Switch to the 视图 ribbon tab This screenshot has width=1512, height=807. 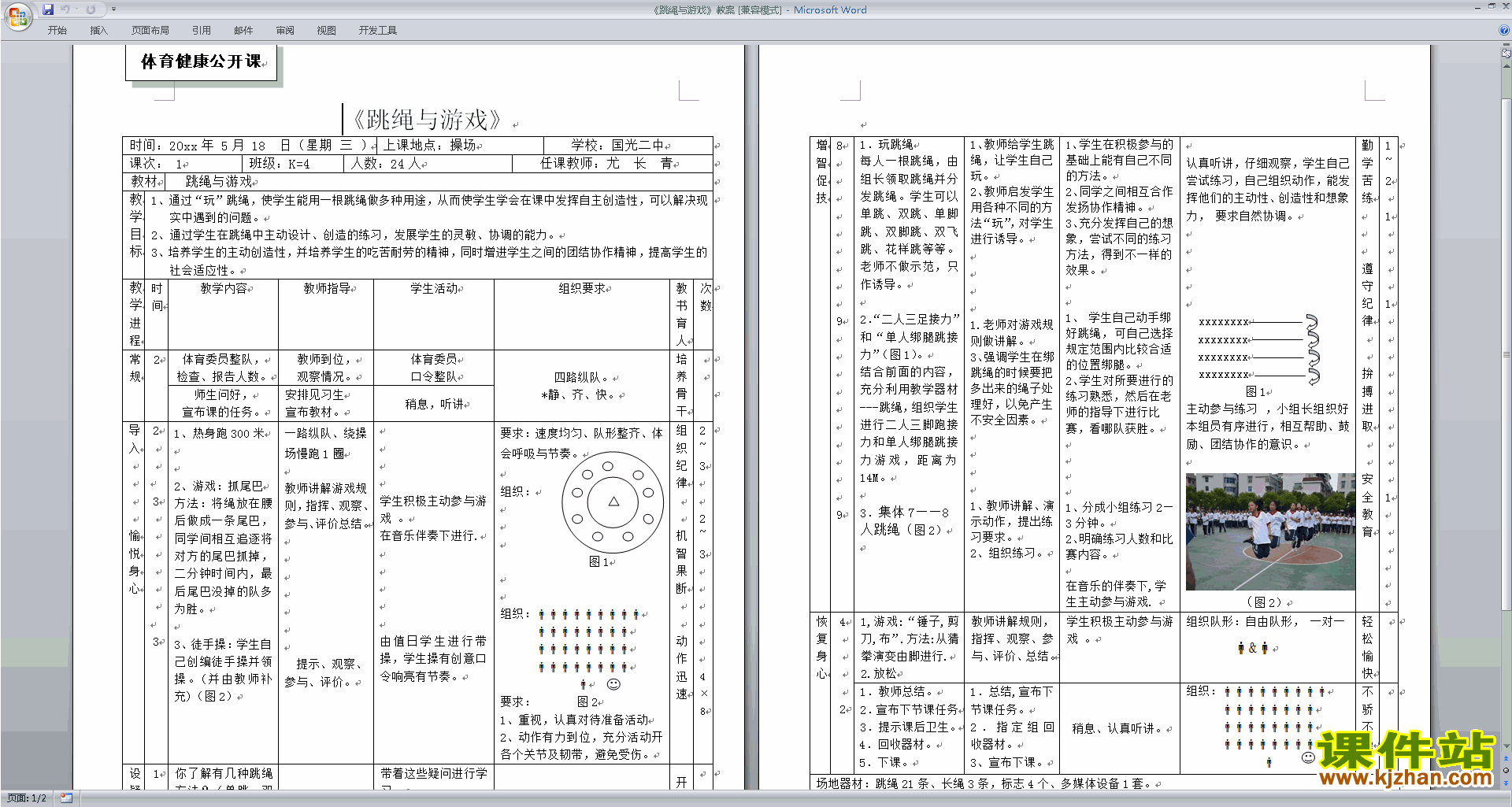click(x=326, y=30)
